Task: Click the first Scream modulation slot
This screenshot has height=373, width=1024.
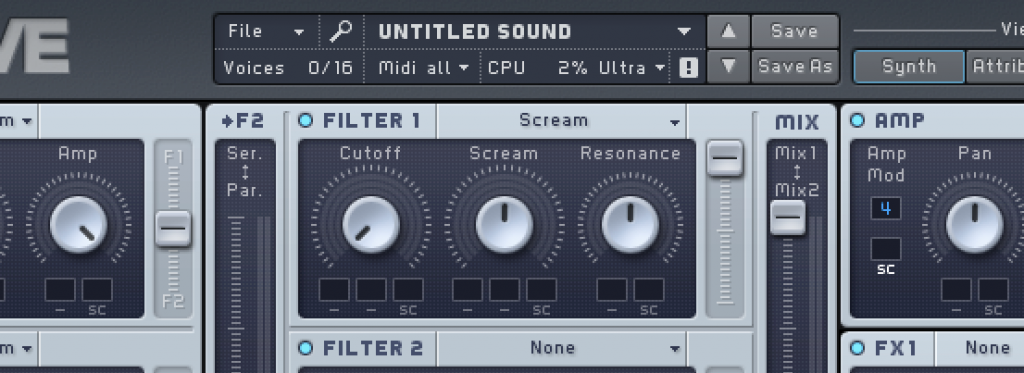Action: [468, 290]
